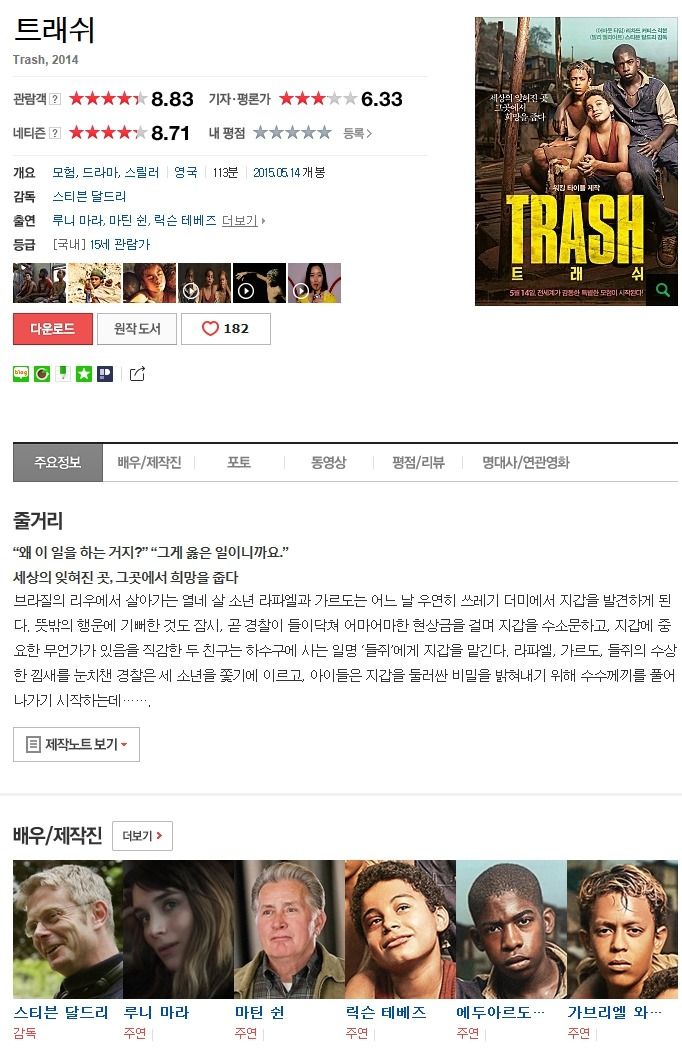
Task: Expand the 제작노트 보기 dropdown
Action: click(76, 744)
